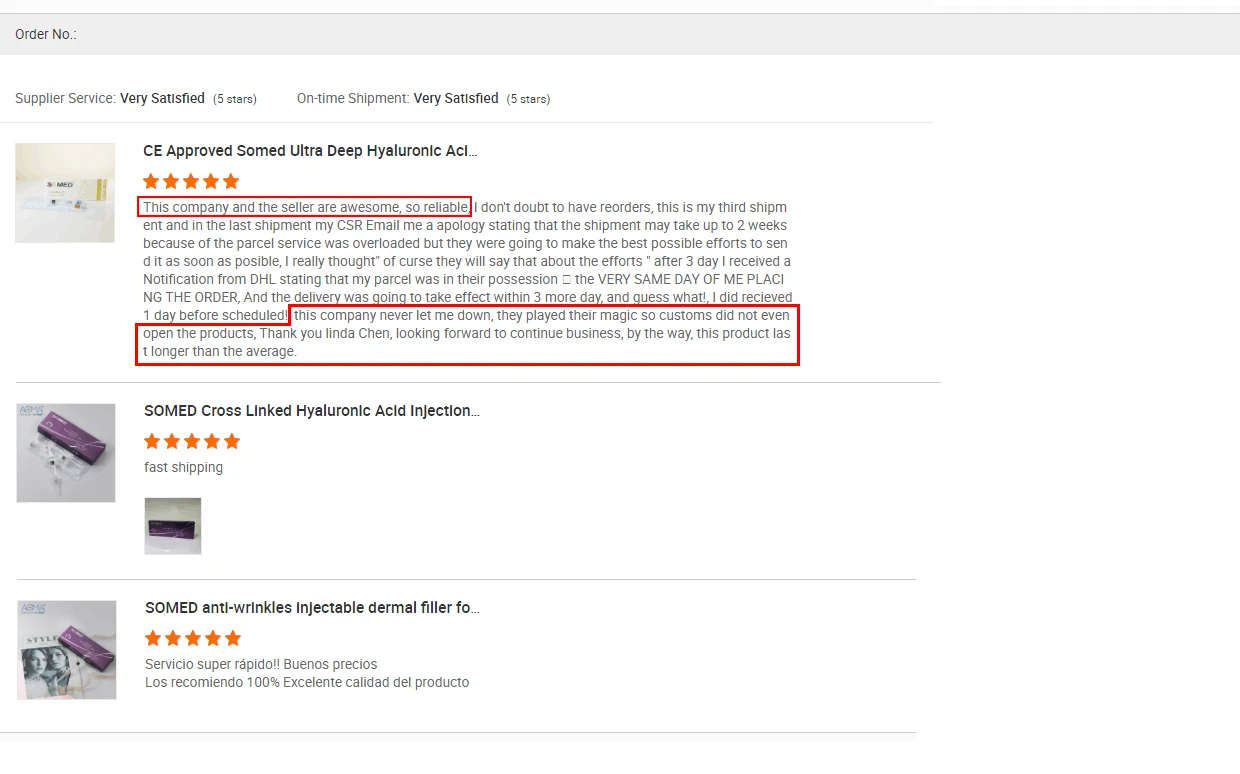The image size is (1240, 774).
Task: View the CE Approved Somed product thumbnail
Action: point(65,193)
